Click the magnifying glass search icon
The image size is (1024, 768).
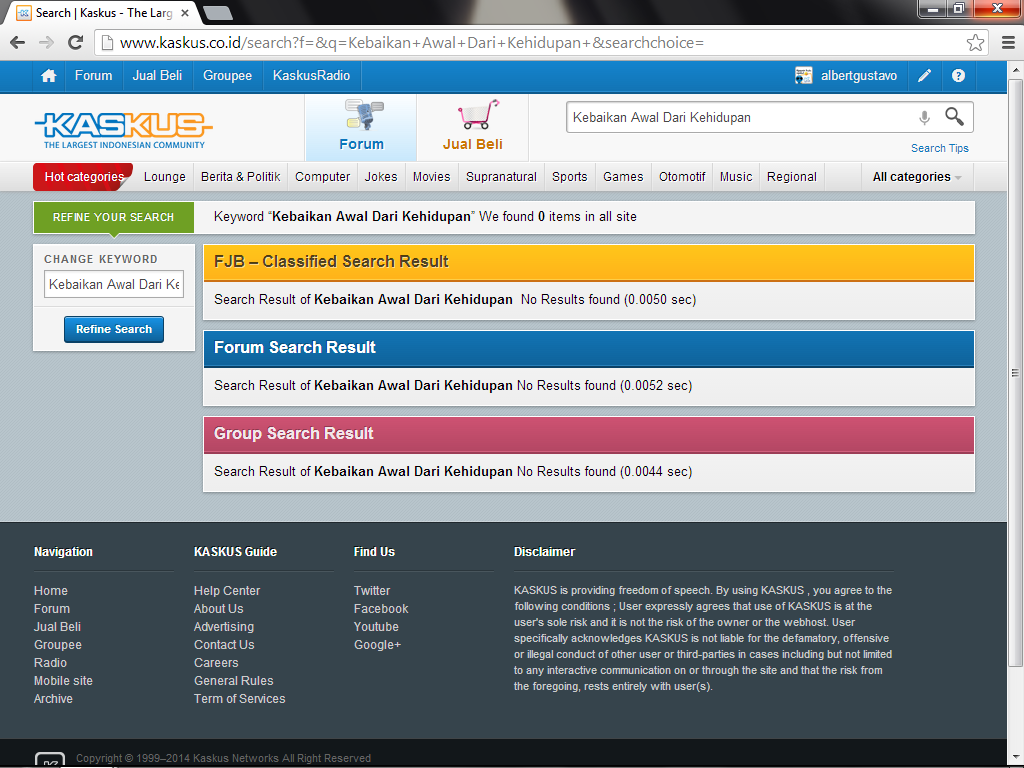point(954,117)
